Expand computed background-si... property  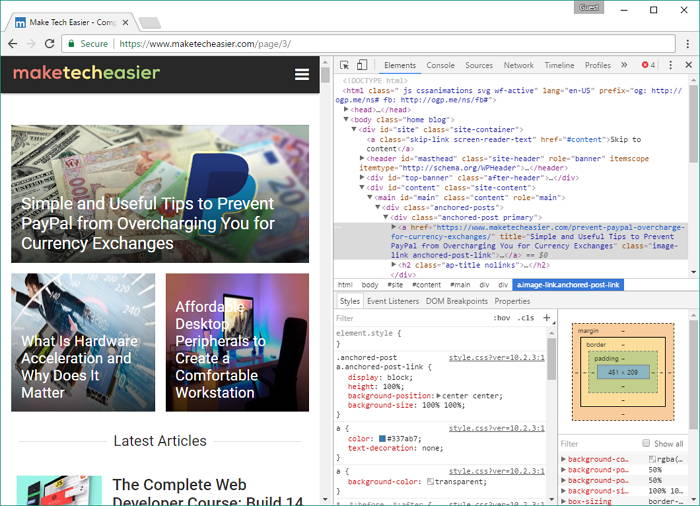[563, 491]
